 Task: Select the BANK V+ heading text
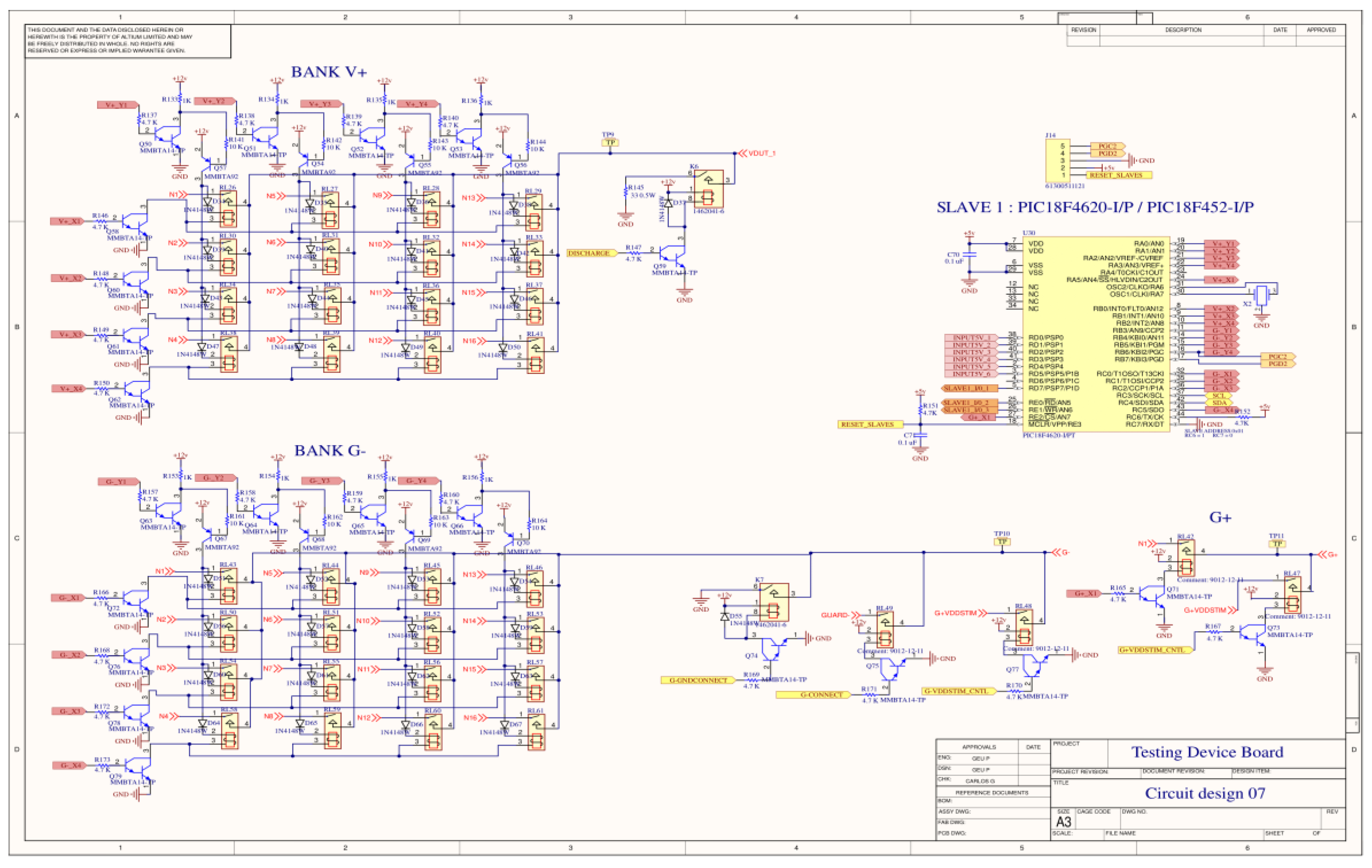click(x=329, y=72)
